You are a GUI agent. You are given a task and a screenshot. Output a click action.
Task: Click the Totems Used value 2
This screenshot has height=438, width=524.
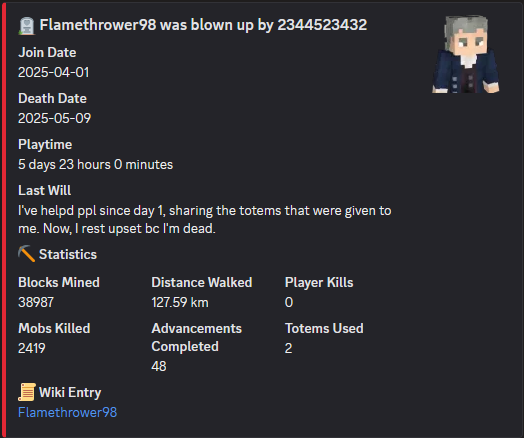point(288,348)
